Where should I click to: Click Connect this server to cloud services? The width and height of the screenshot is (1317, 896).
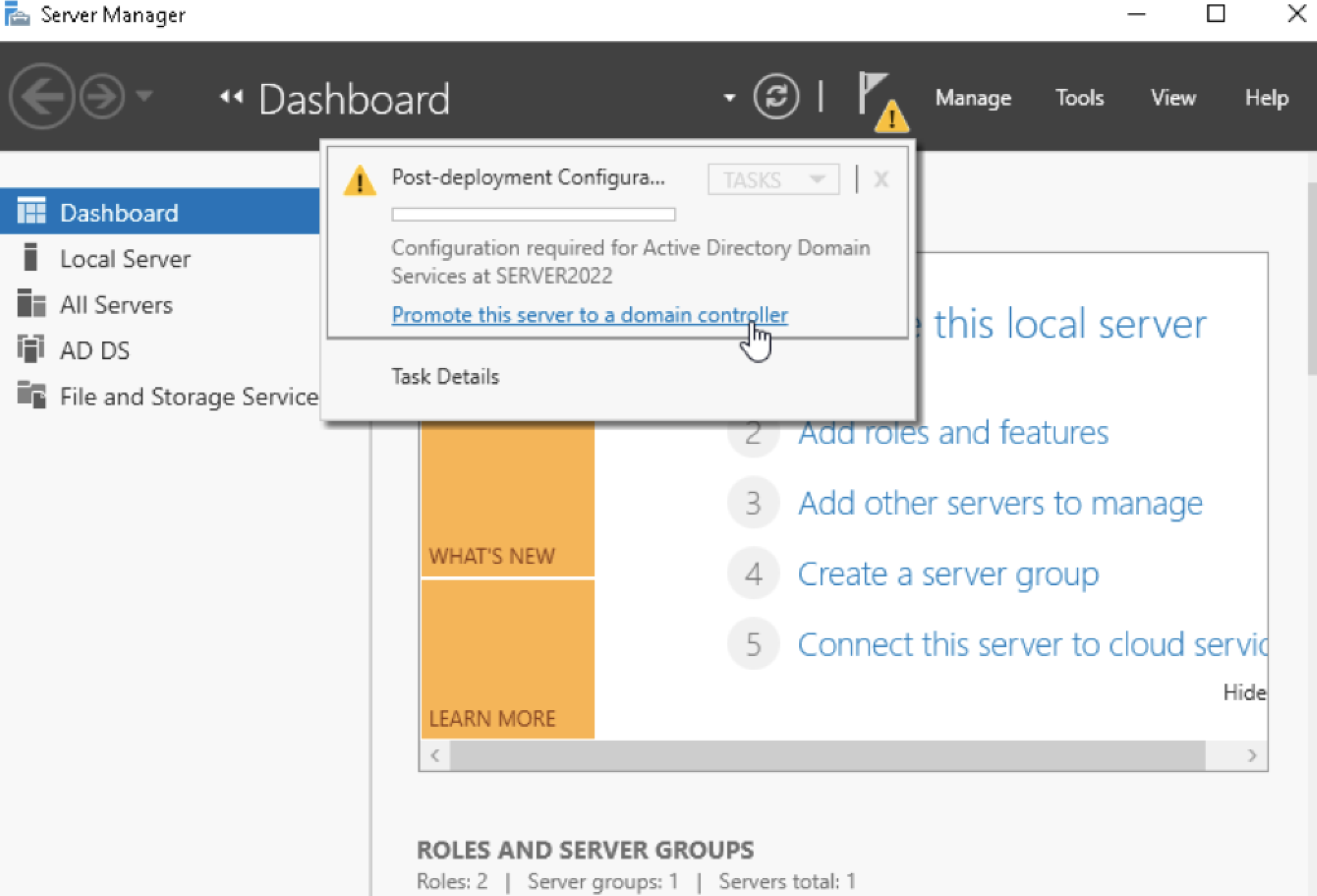(1032, 644)
